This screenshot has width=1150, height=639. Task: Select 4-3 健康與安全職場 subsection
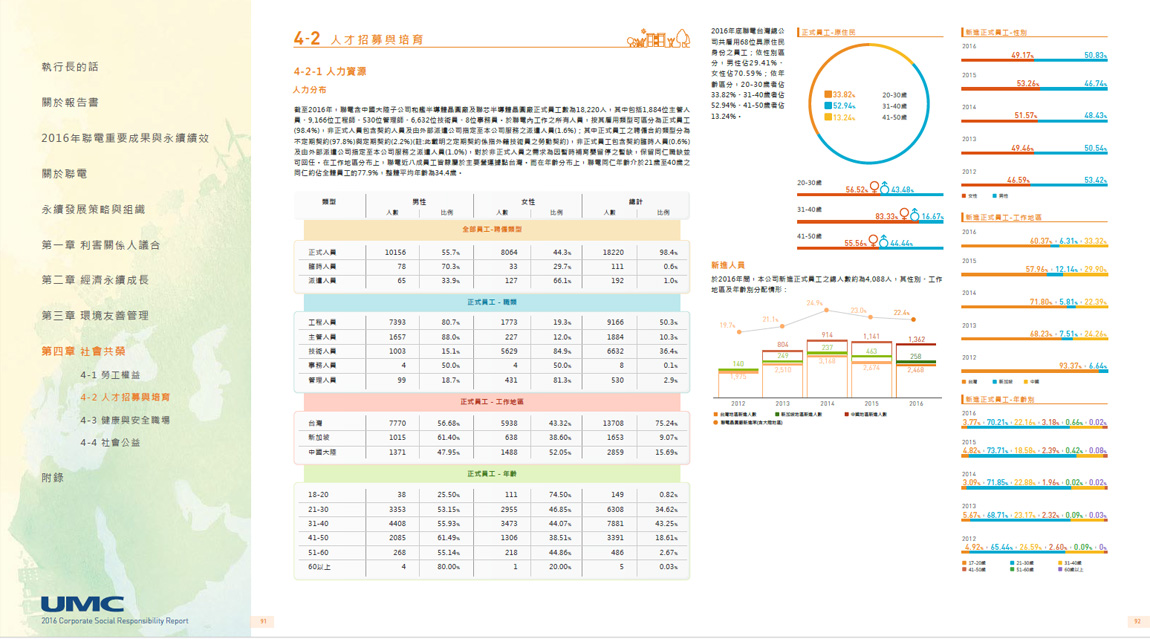point(125,420)
